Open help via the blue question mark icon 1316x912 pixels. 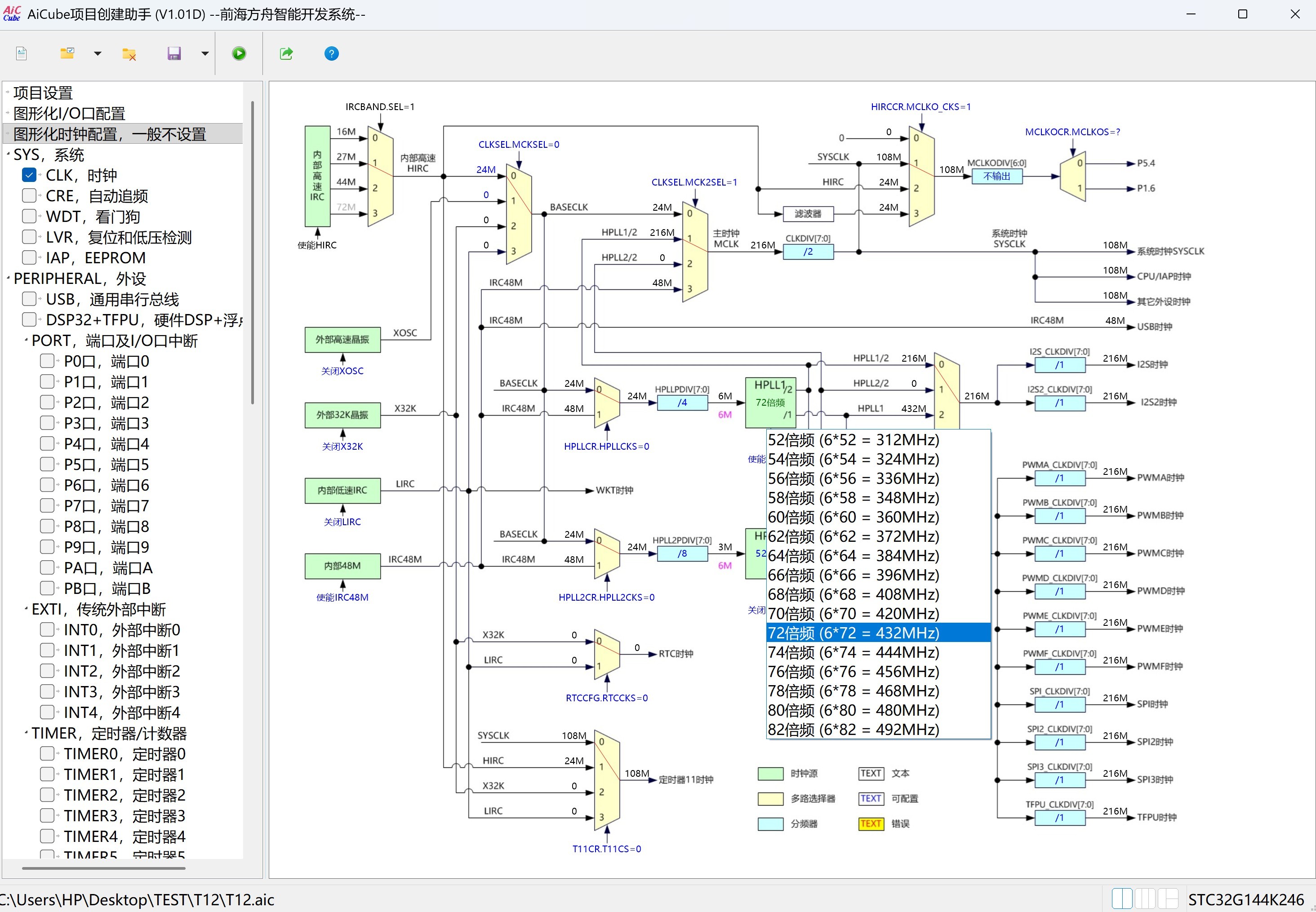point(331,54)
